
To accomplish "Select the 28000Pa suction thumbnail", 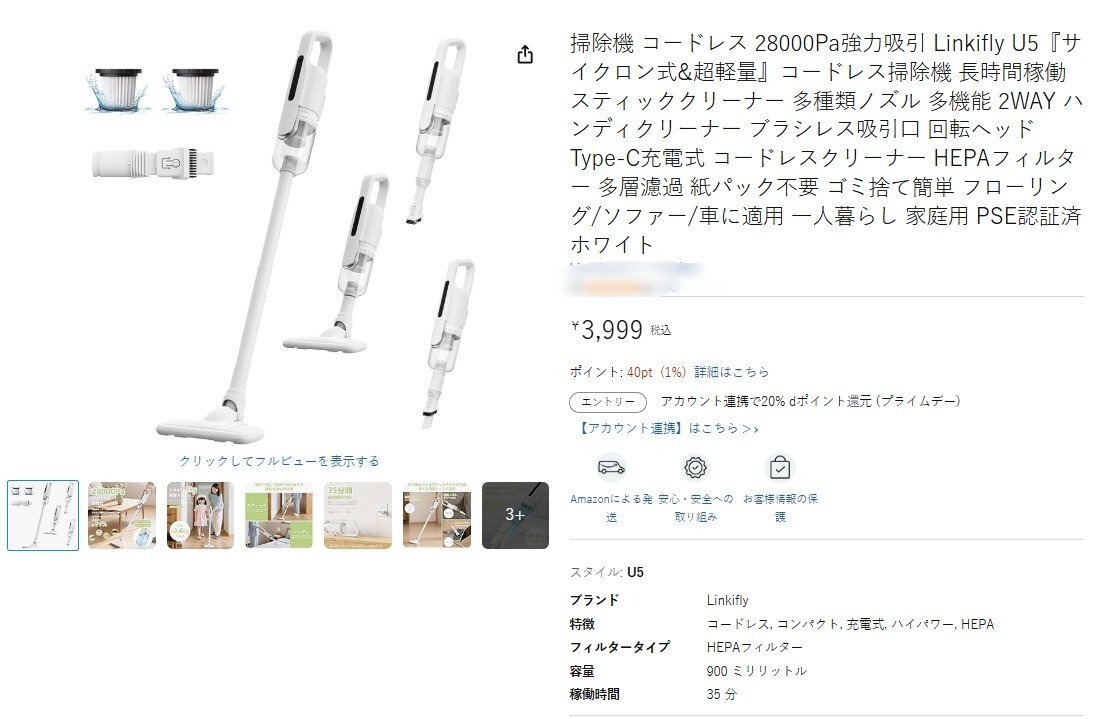I will click(122, 515).
